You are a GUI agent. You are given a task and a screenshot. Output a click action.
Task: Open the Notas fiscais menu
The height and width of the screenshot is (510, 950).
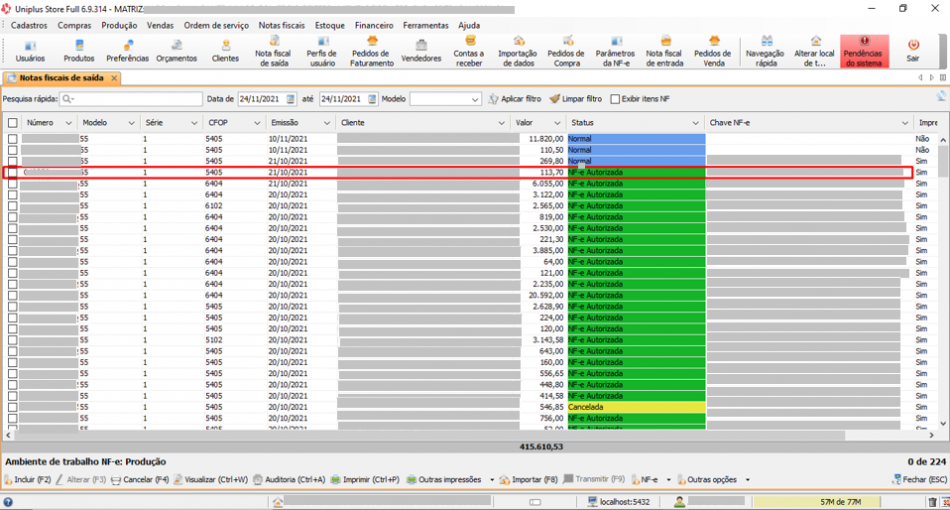tap(282, 25)
